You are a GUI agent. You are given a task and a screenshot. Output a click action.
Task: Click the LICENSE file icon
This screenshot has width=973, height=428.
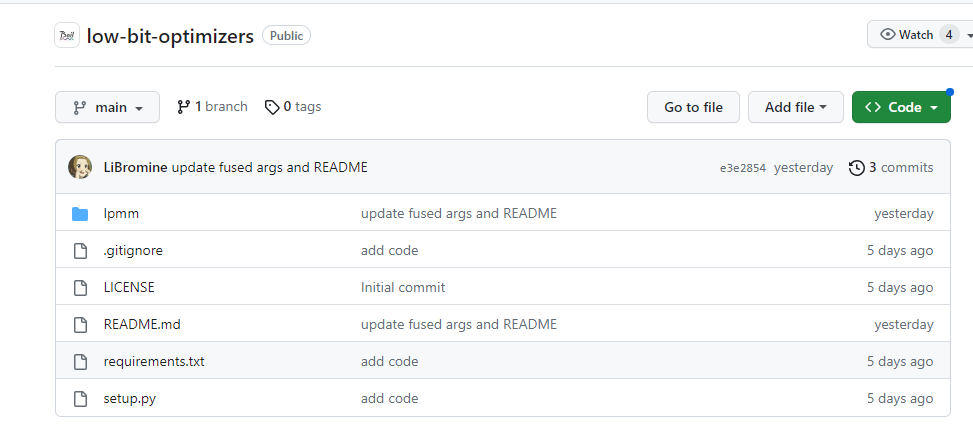[80, 288]
